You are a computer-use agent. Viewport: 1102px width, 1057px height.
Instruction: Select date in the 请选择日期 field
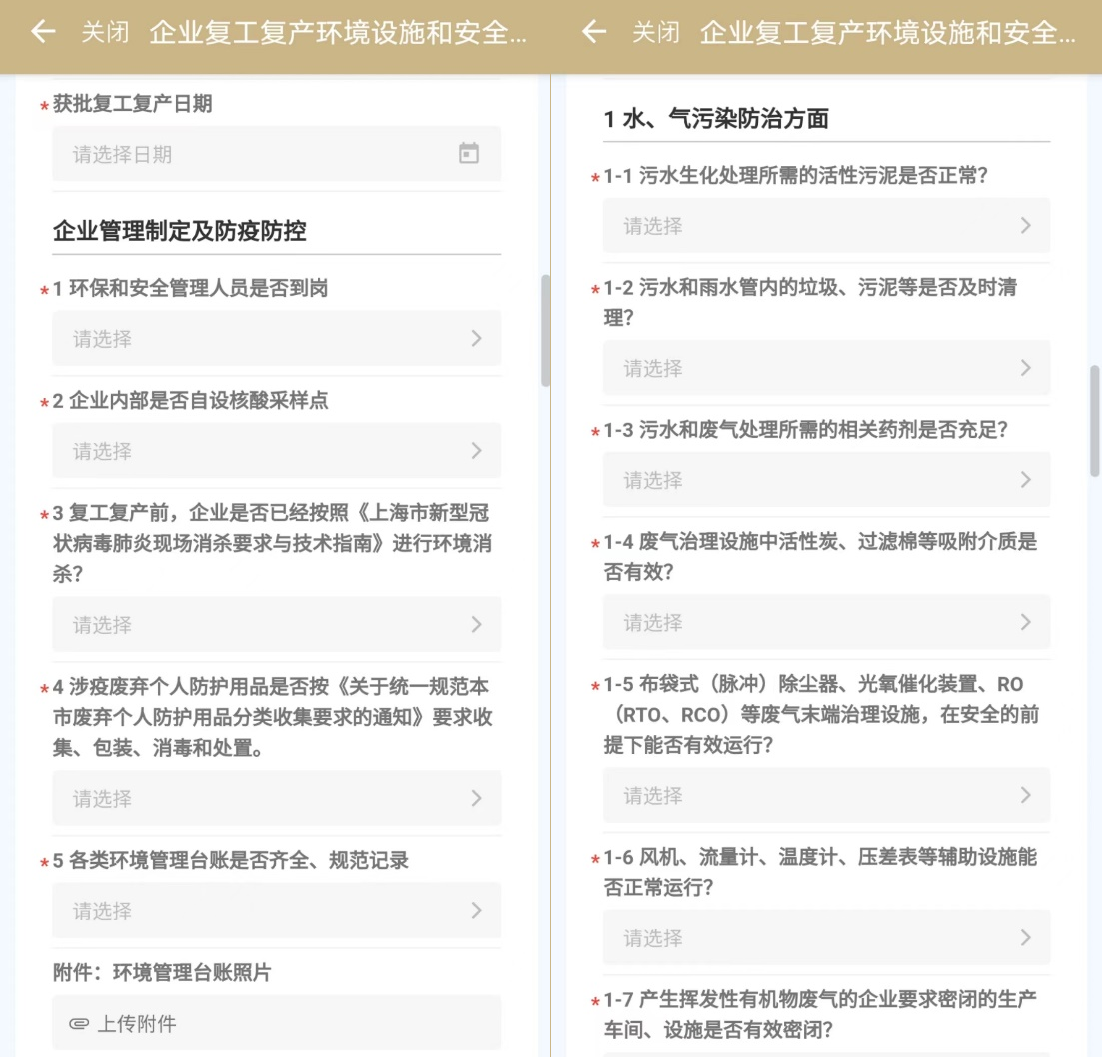point(276,154)
